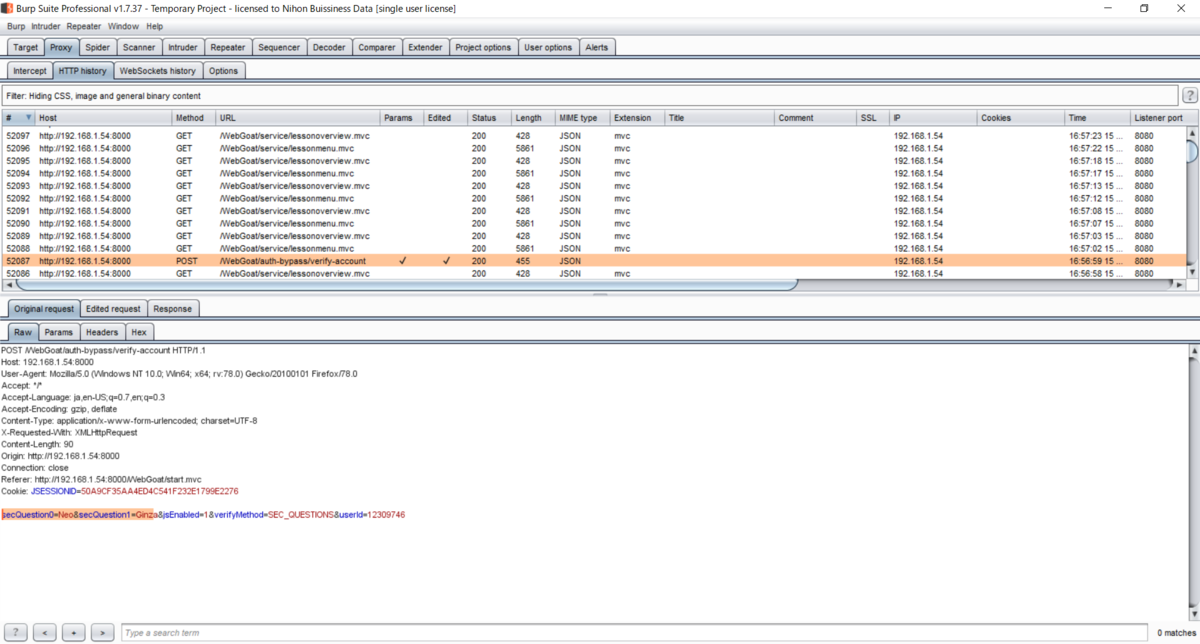Switch to the Scanner tab

pos(139,47)
